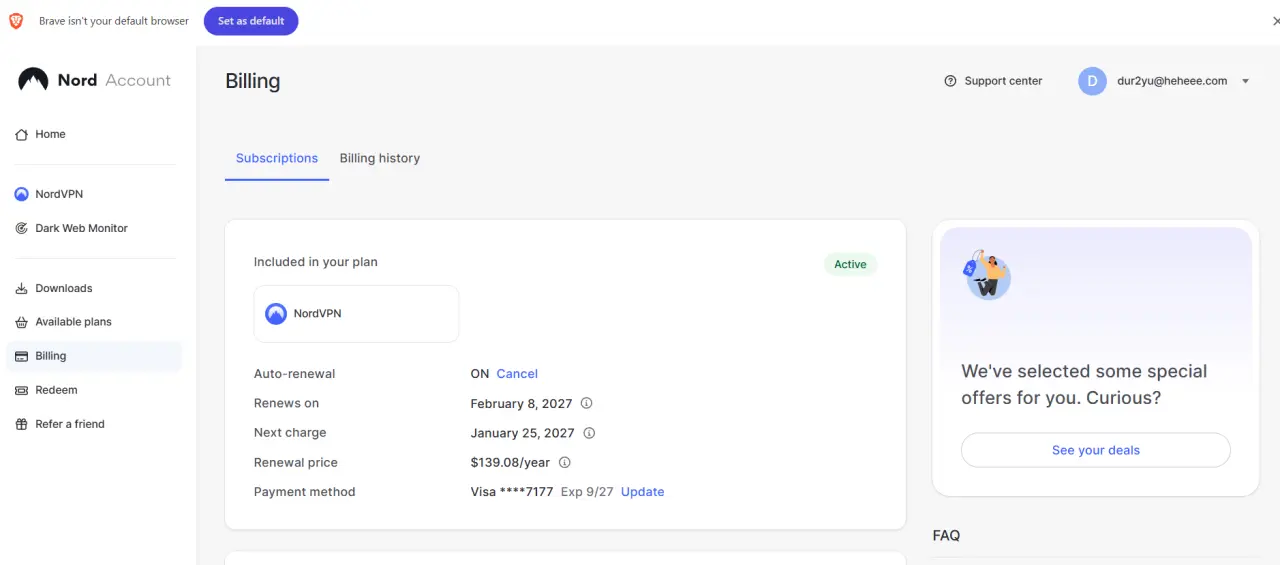Screen dimensions: 1280x565
Task: Click See your deals button
Action: pyautogui.click(x=1096, y=450)
